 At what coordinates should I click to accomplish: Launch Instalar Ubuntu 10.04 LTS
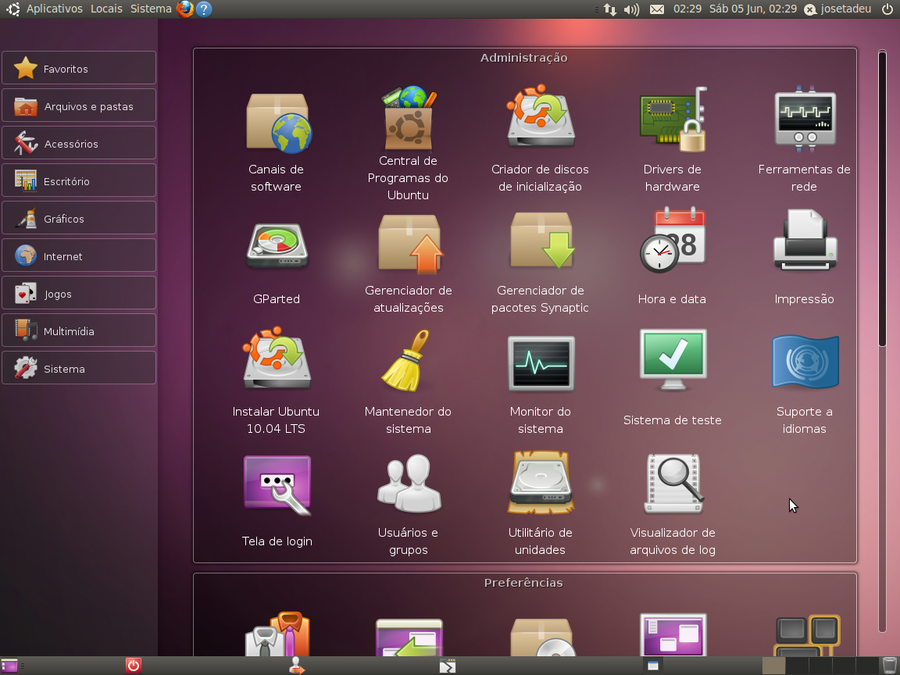coord(276,383)
